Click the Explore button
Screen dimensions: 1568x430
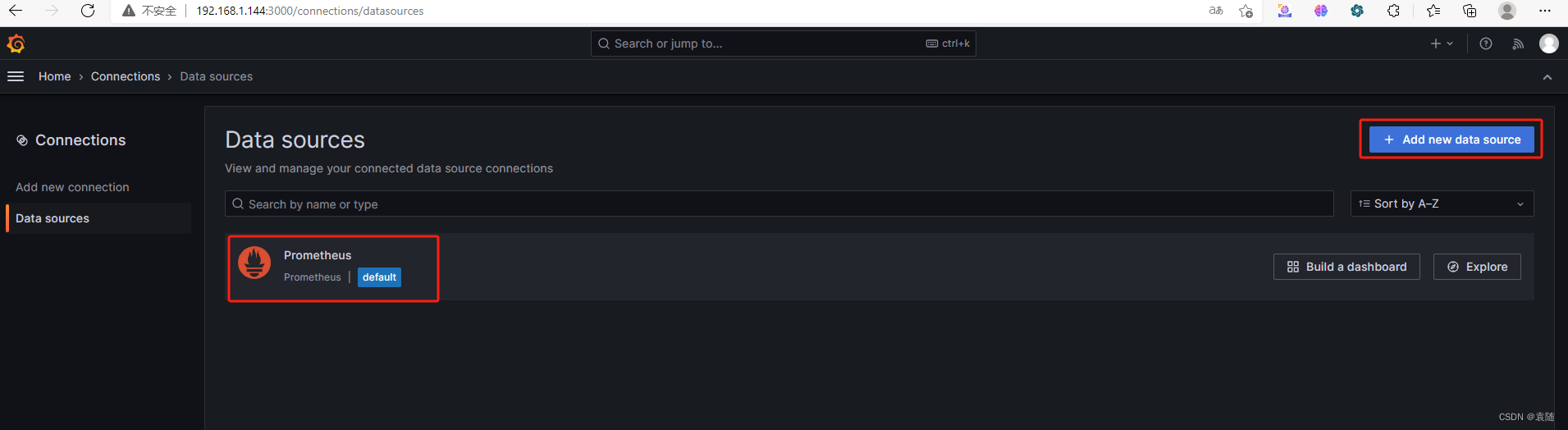pos(1477,267)
